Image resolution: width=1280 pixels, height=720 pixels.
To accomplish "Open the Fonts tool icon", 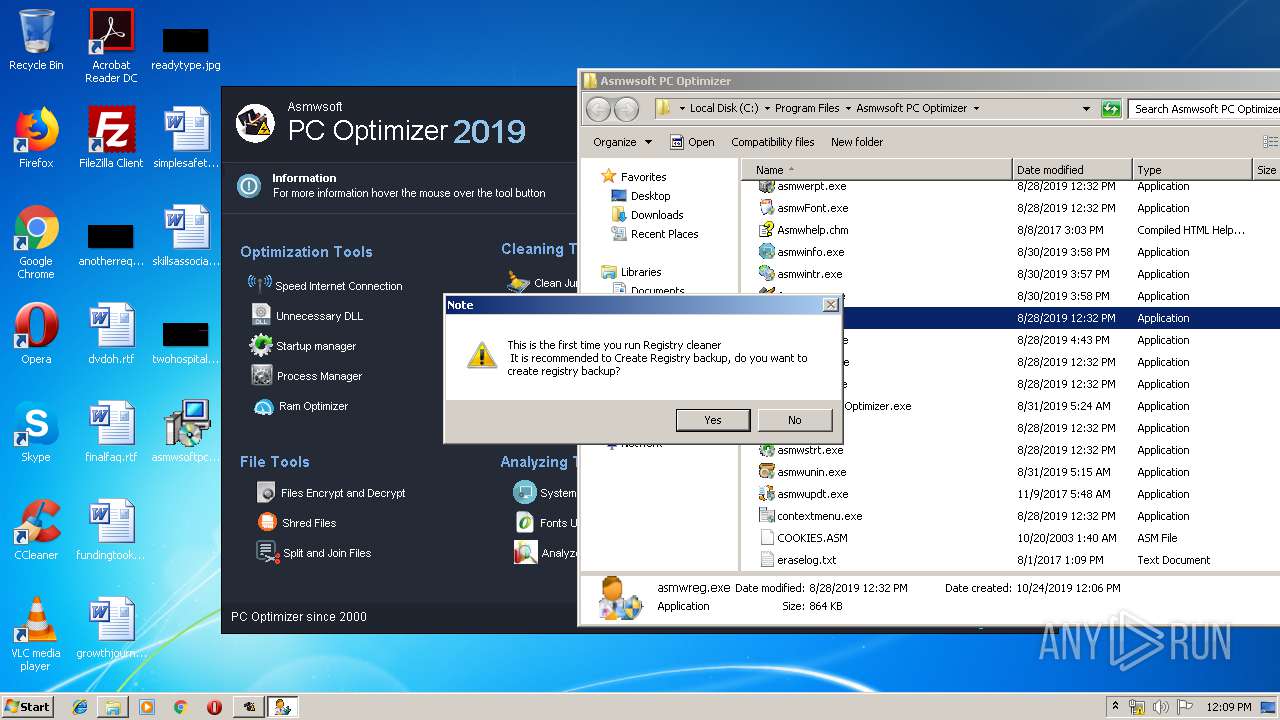I will click(x=525, y=522).
